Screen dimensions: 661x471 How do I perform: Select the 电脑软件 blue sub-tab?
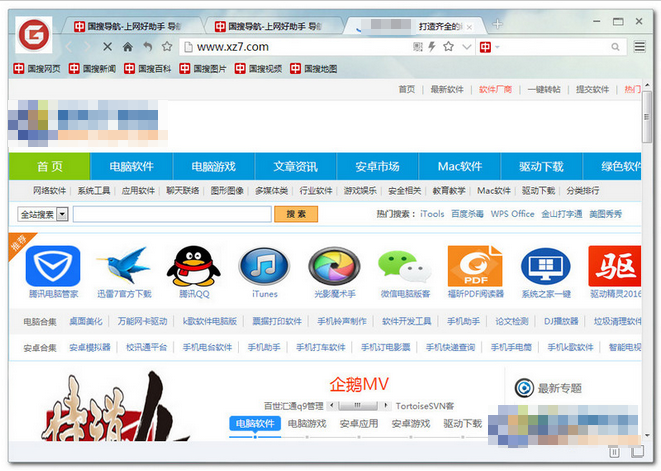tap(255, 423)
